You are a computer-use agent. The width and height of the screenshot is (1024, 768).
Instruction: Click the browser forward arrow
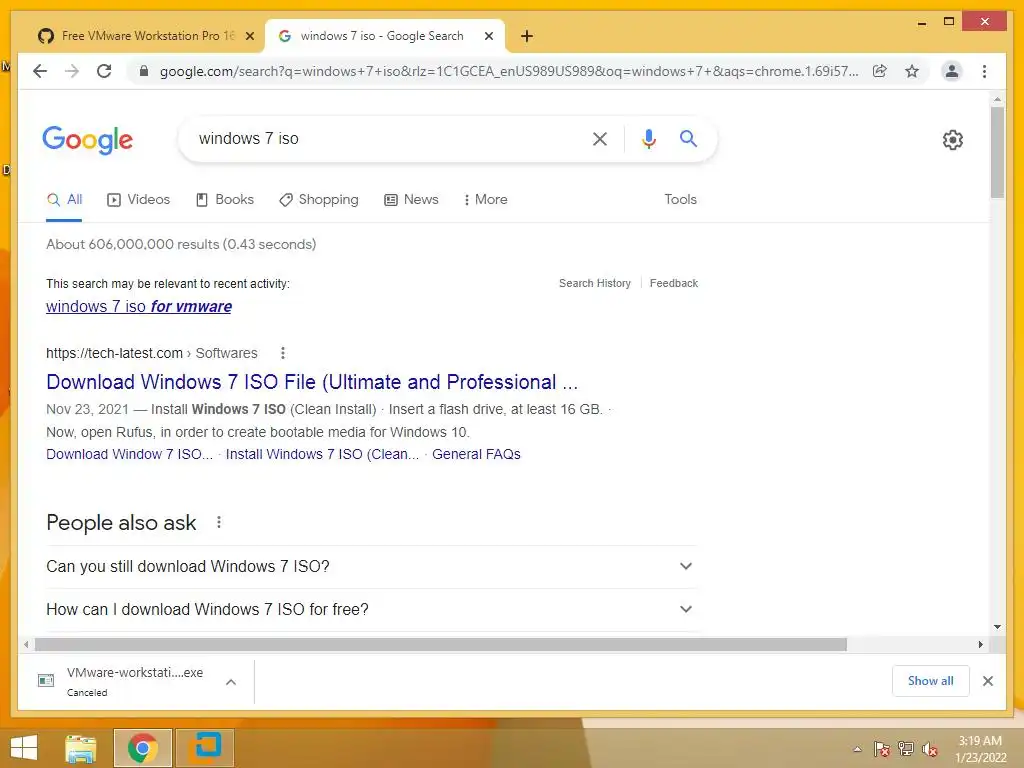[72, 71]
